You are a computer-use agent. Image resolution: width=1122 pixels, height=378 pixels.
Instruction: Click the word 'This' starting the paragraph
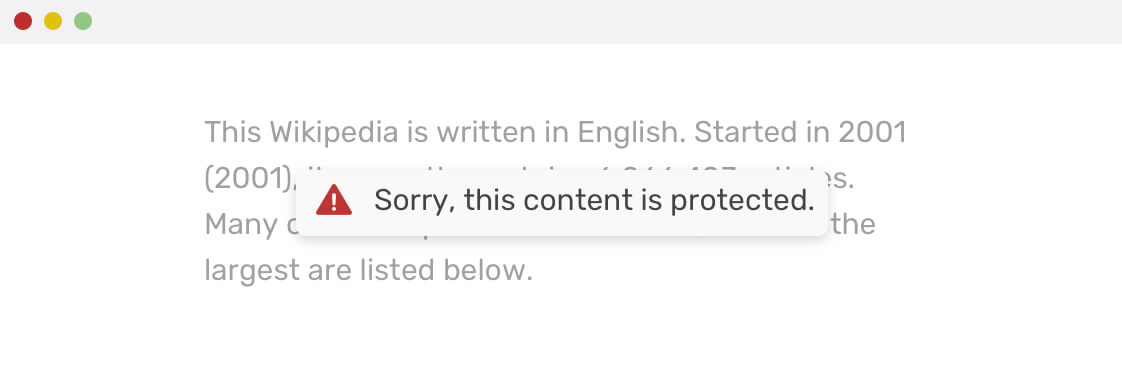point(233,132)
